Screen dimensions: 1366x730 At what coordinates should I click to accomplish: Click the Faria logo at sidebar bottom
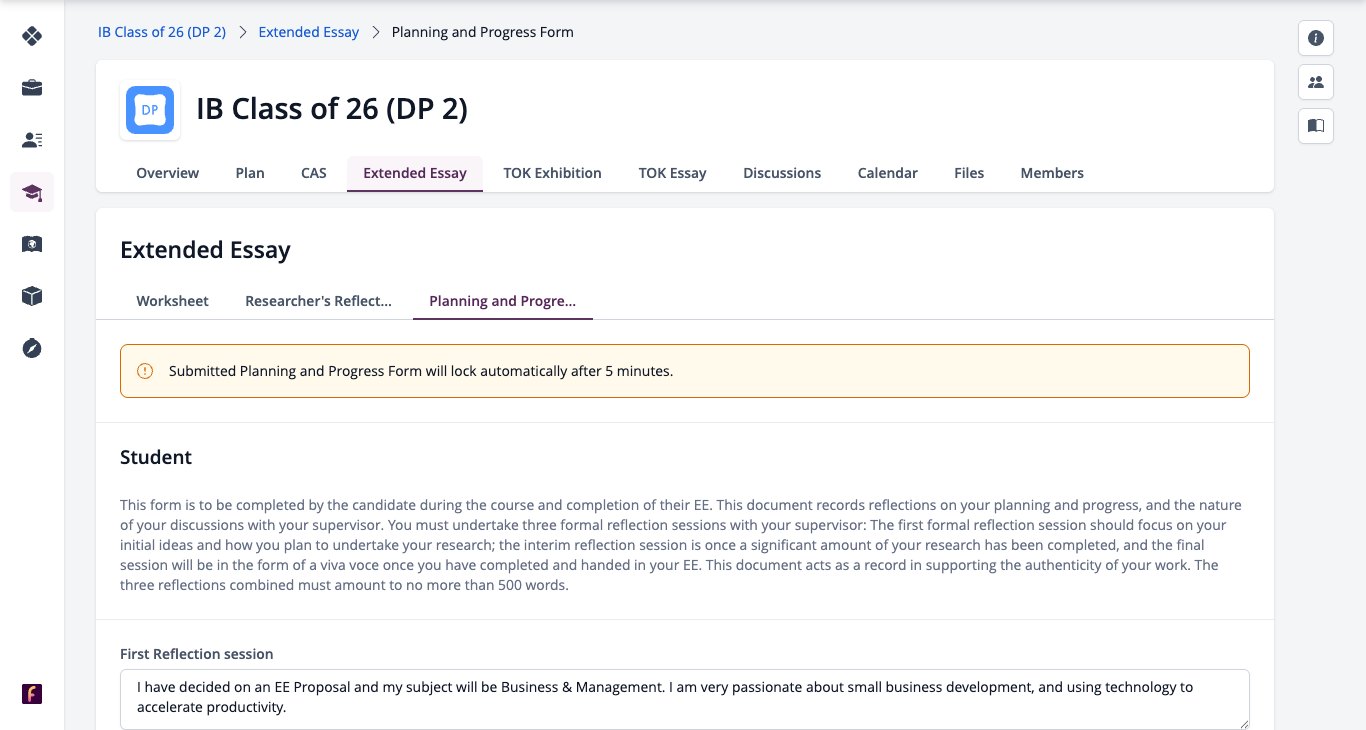(32, 694)
